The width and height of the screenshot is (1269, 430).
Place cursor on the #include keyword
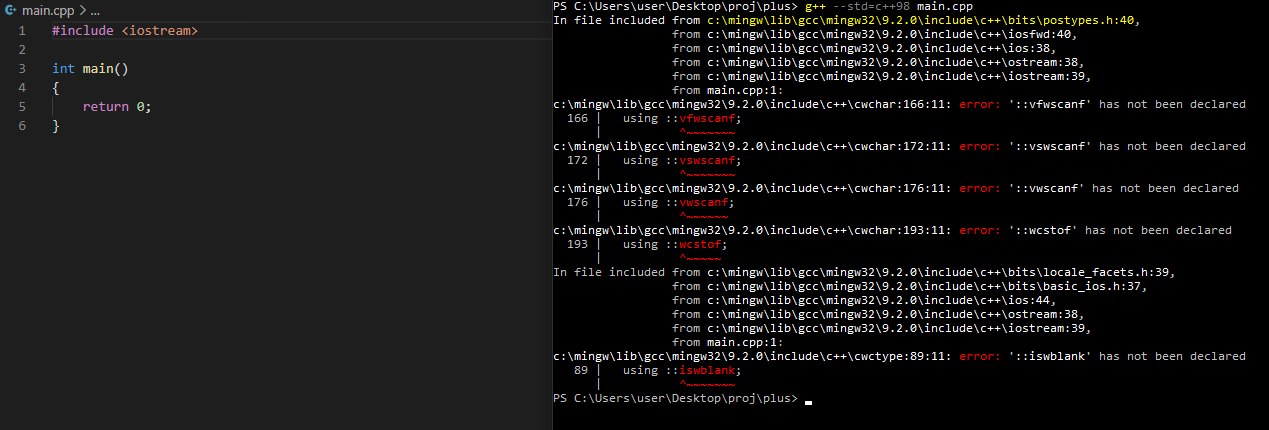coord(83,31)
